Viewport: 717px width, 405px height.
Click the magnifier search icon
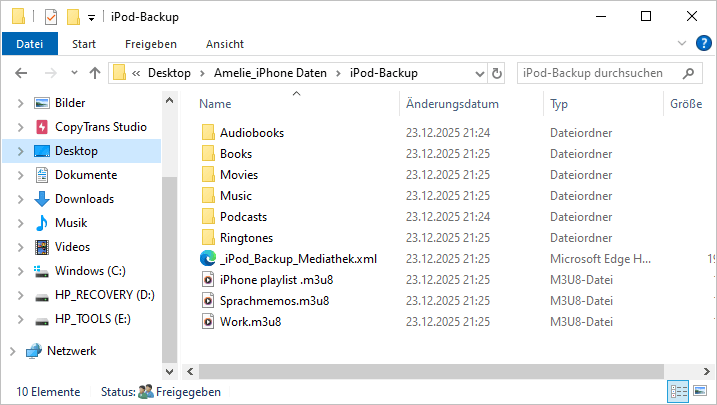point(688,73)
